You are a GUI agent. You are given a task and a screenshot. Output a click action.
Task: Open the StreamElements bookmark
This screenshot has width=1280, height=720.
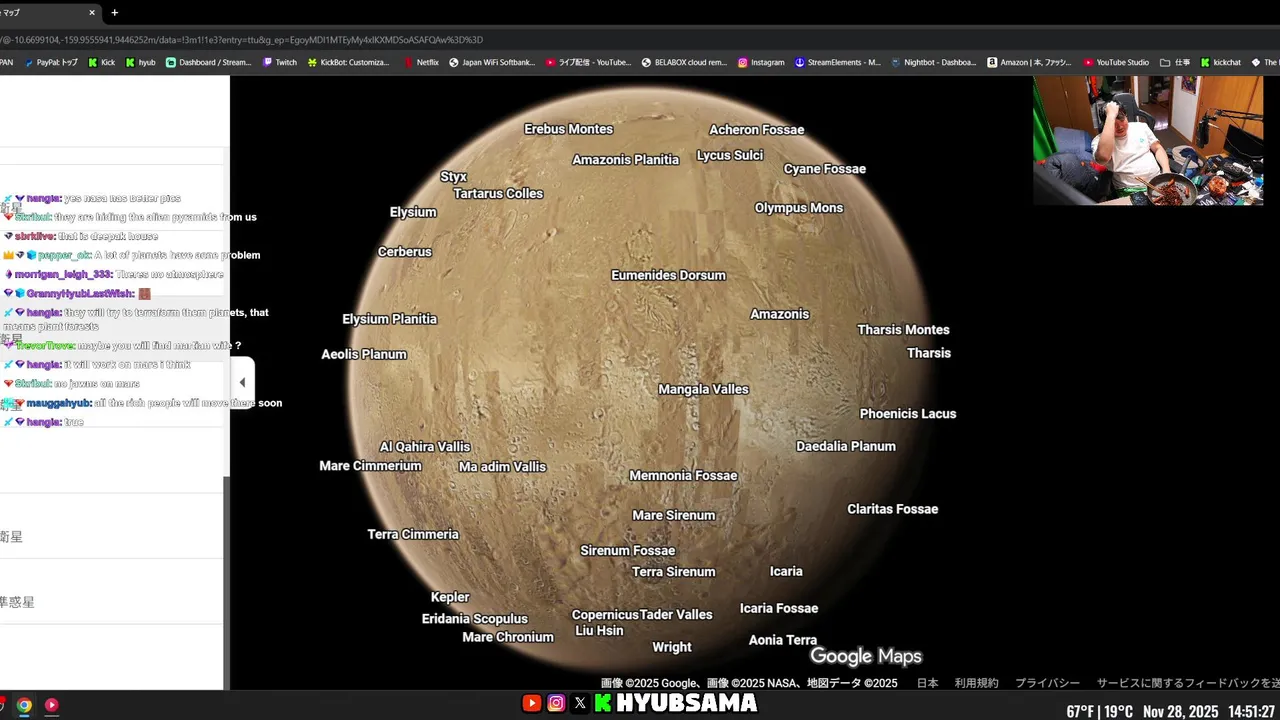pyautogui.click(x=838, y=62)
